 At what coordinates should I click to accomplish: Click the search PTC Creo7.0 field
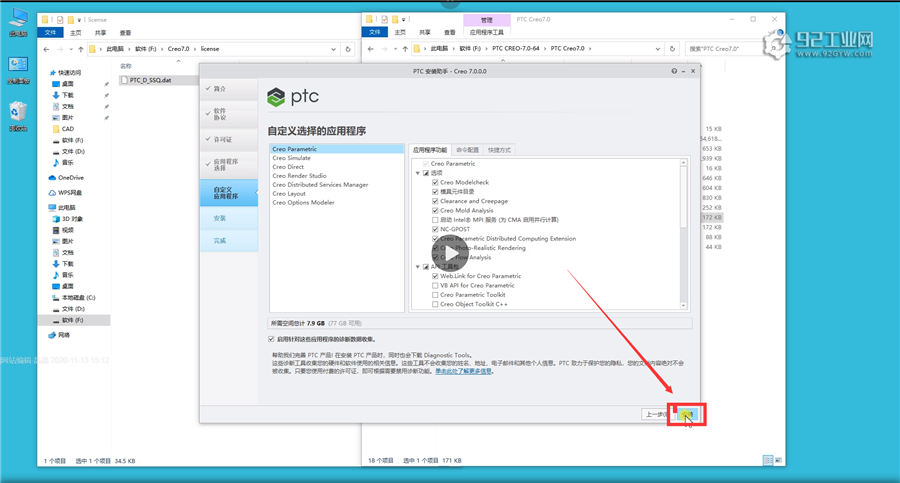click(724, 49)
